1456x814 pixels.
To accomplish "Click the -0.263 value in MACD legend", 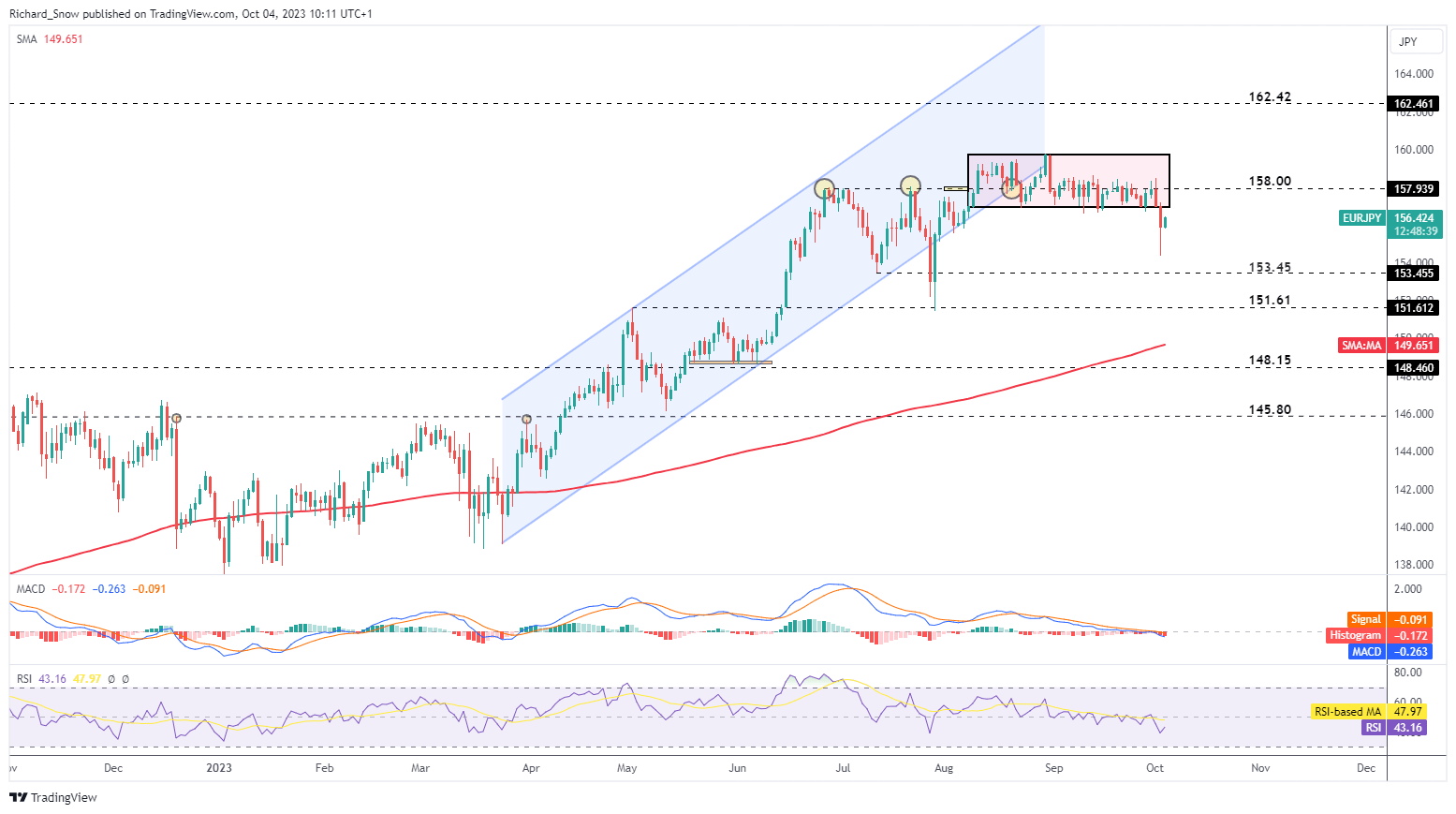I will pyautogui.click(x=111, y=589).
